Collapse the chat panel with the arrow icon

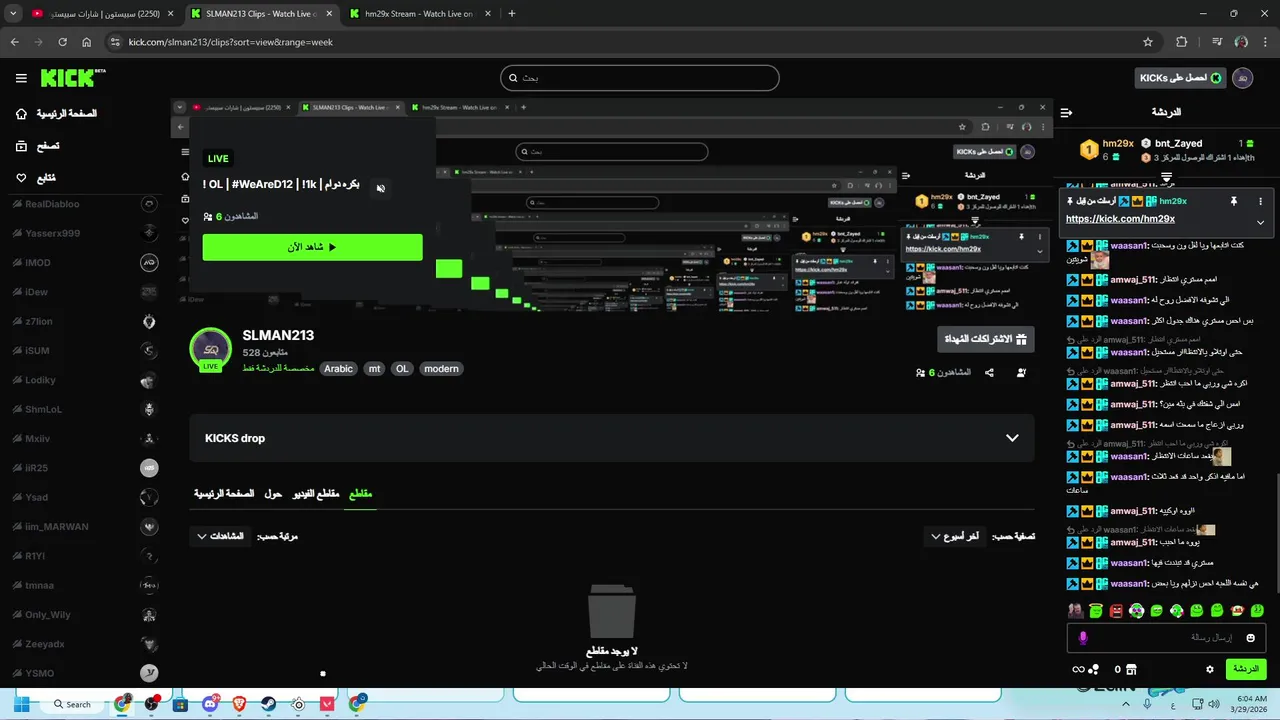point(1066,112)
